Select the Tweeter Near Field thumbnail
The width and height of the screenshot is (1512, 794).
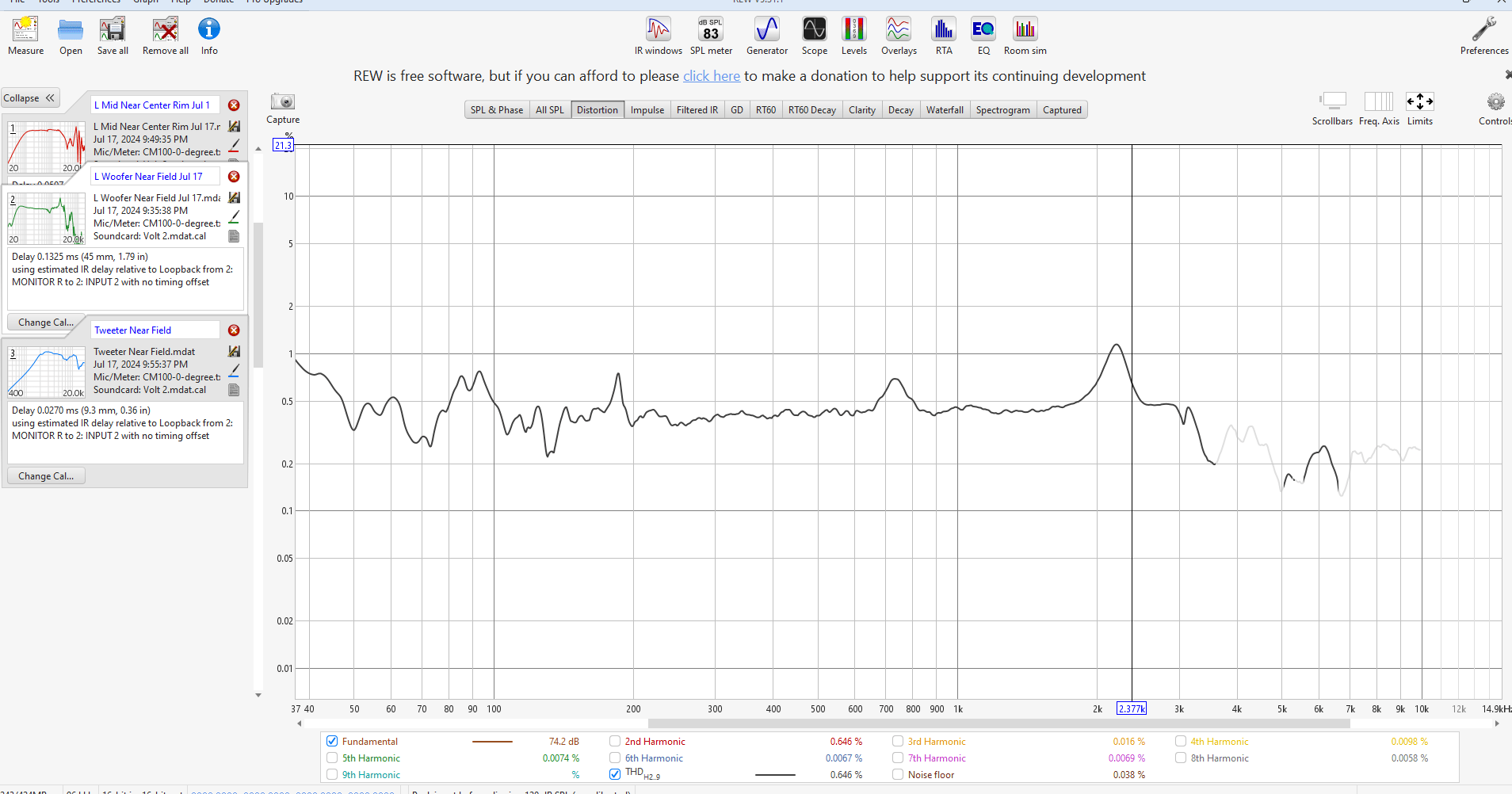point(47,372)
